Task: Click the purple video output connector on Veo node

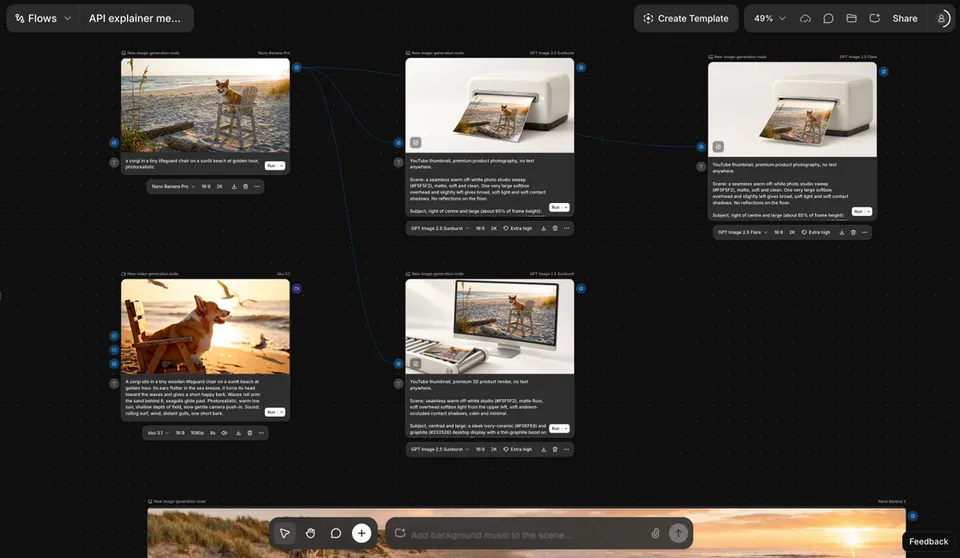Action: pyautogui.click(x=296, y=288)
